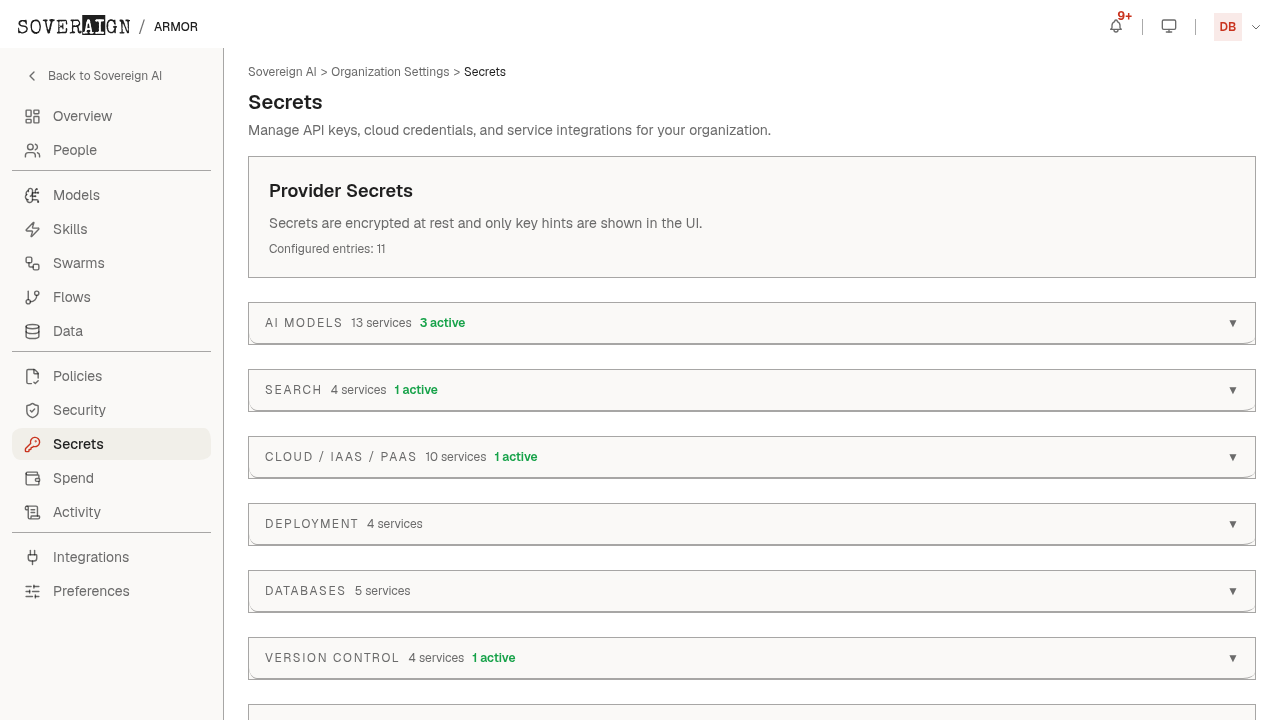This screenshot has width=1280, height=720.
Task: Open Integrations settings
Action: 111,557
